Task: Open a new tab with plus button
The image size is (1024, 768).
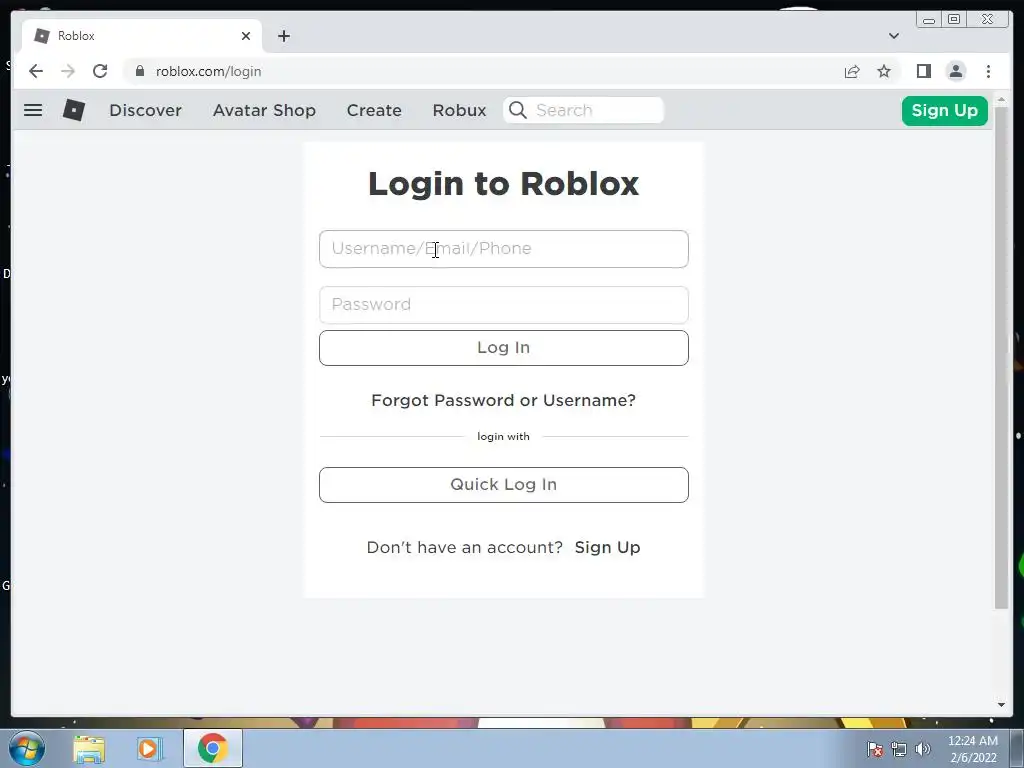Action: point(283,36)
